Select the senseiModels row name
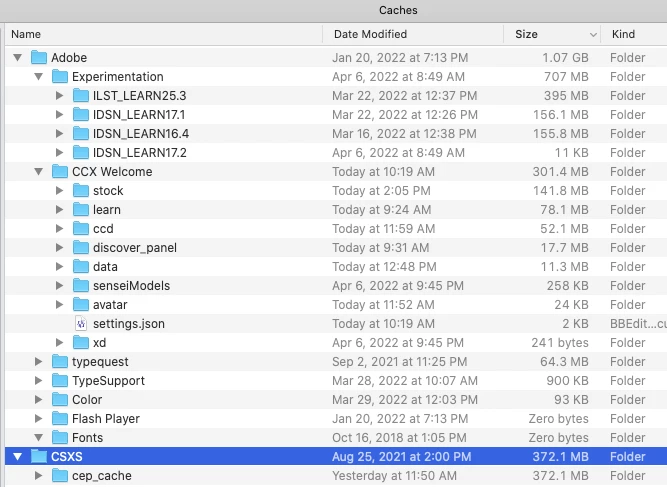 pos(131,286)
